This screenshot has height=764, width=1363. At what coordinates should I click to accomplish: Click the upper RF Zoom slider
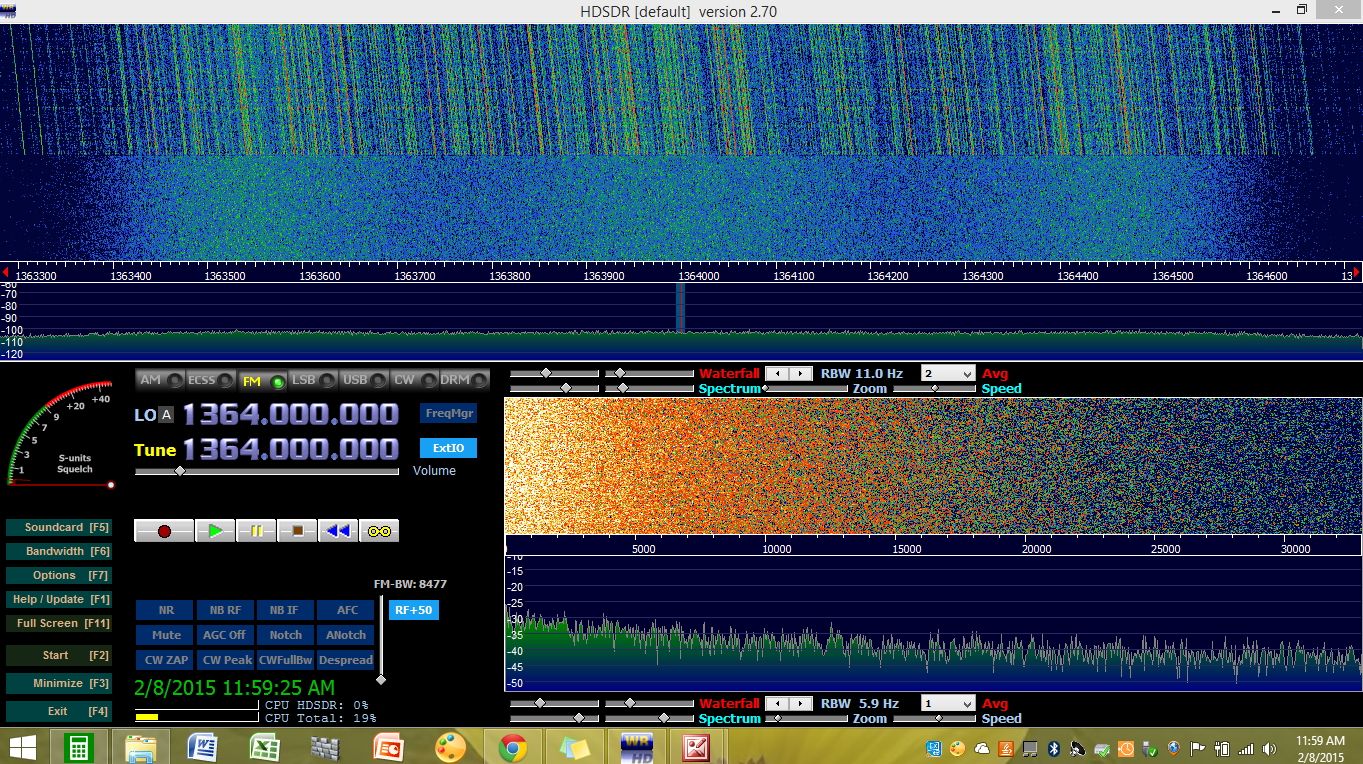(806, 388)
